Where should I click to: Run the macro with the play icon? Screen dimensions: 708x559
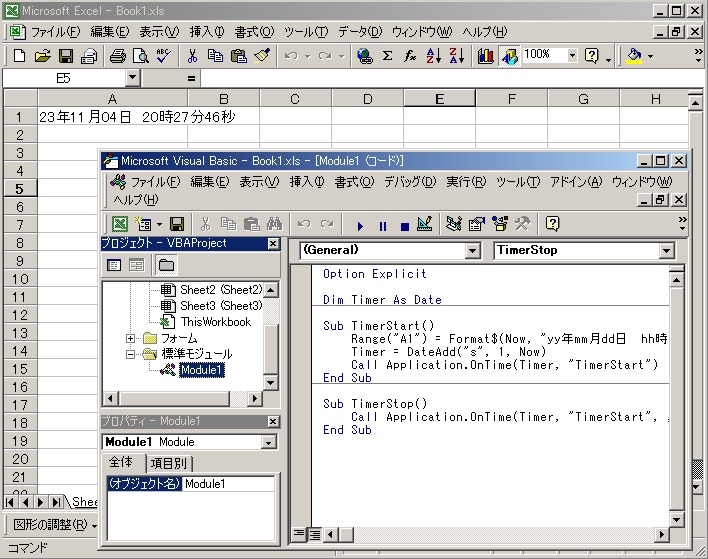pyautogui.click(x=360, y=226)
